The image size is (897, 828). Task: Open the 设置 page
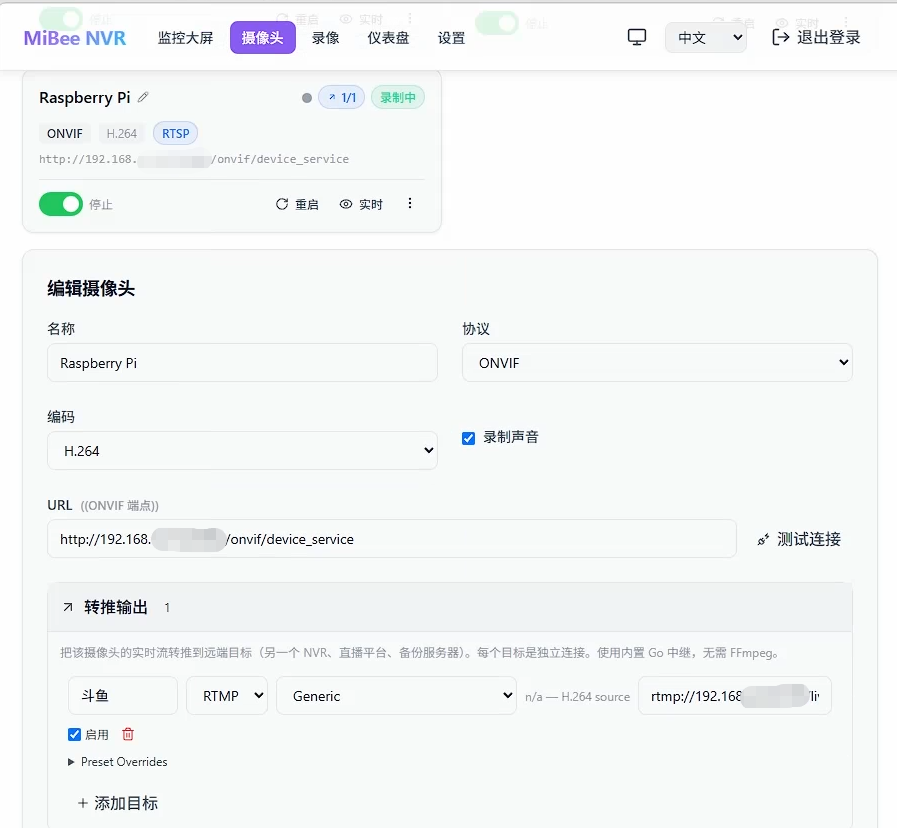451,38
